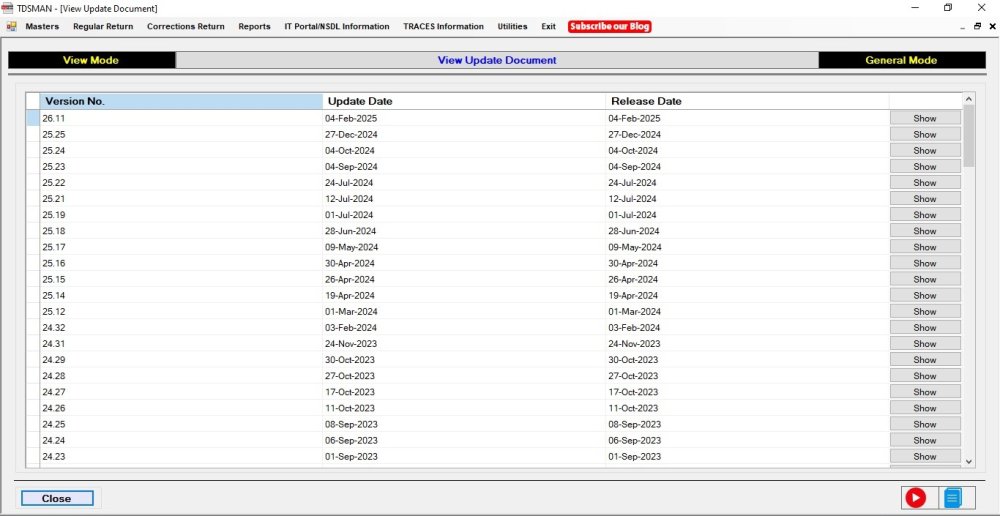Close the inner document window with X
This screenshot has width=1000, height=516.
(x=992, y=26)
